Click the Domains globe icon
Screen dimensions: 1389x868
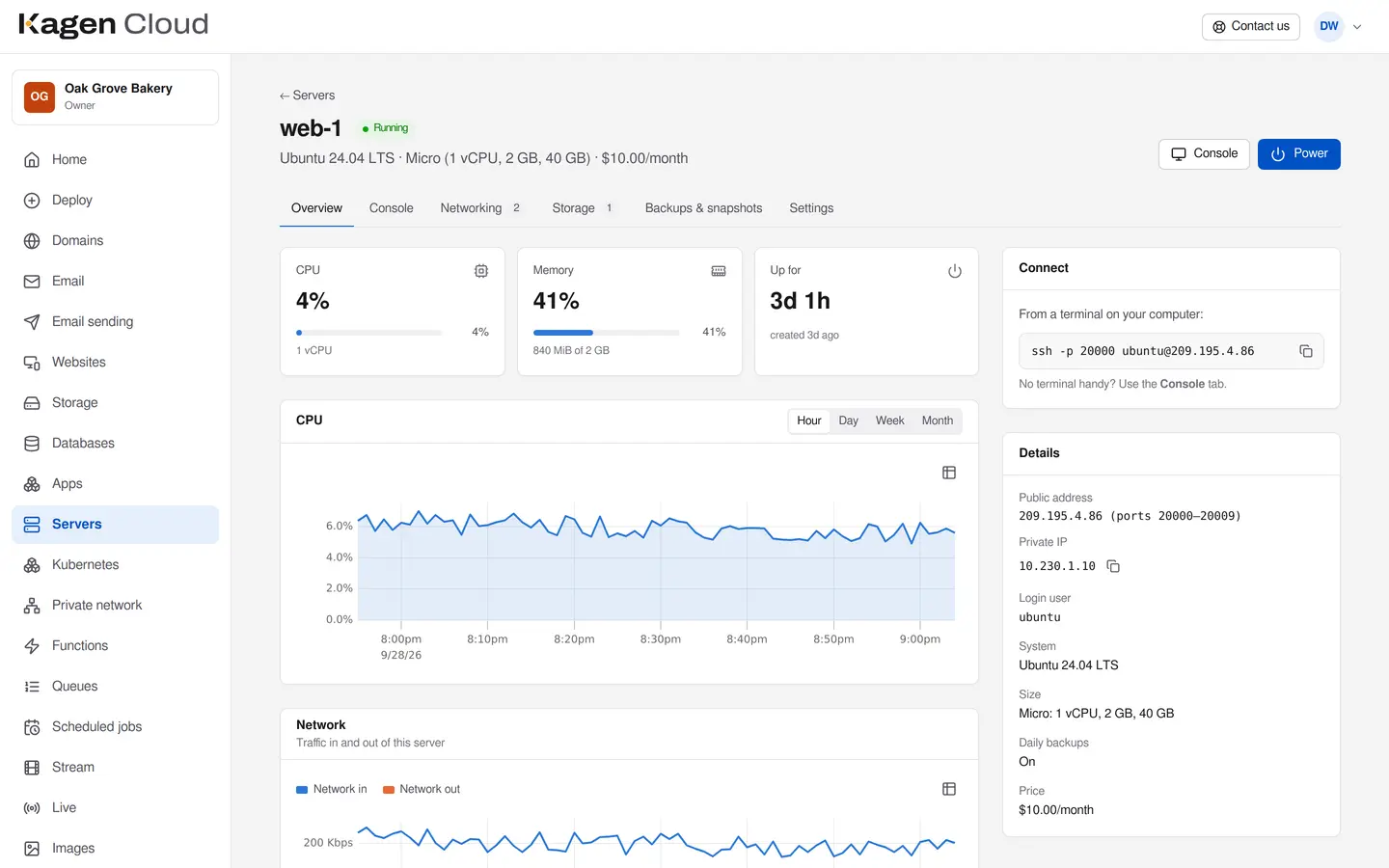click(32, 241)
